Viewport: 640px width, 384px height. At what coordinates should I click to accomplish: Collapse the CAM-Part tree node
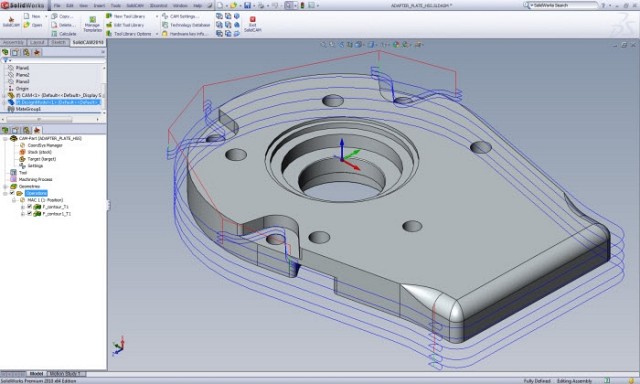click(5, 139)
